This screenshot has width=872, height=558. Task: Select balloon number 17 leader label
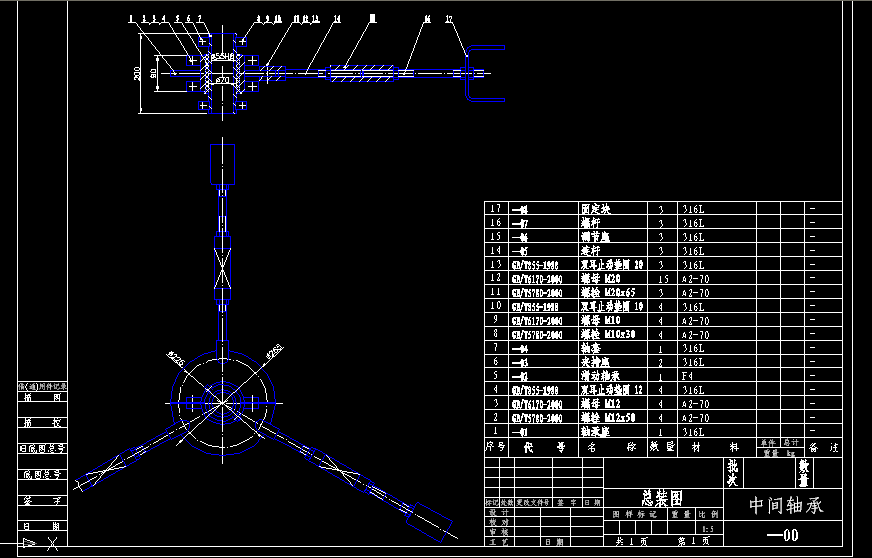coord(449,19)
